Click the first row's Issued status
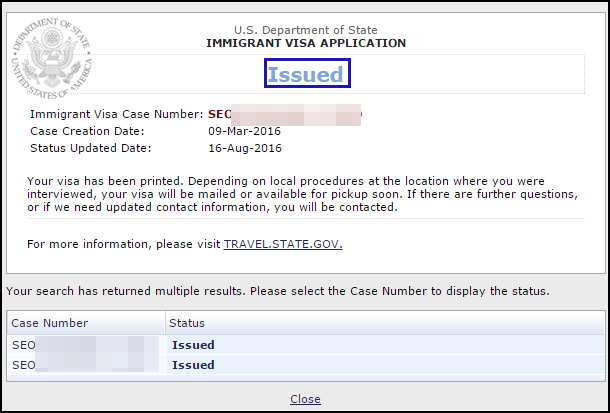This screenshot has width=610, height=413. pyautogui.click(x=193, y=345)
